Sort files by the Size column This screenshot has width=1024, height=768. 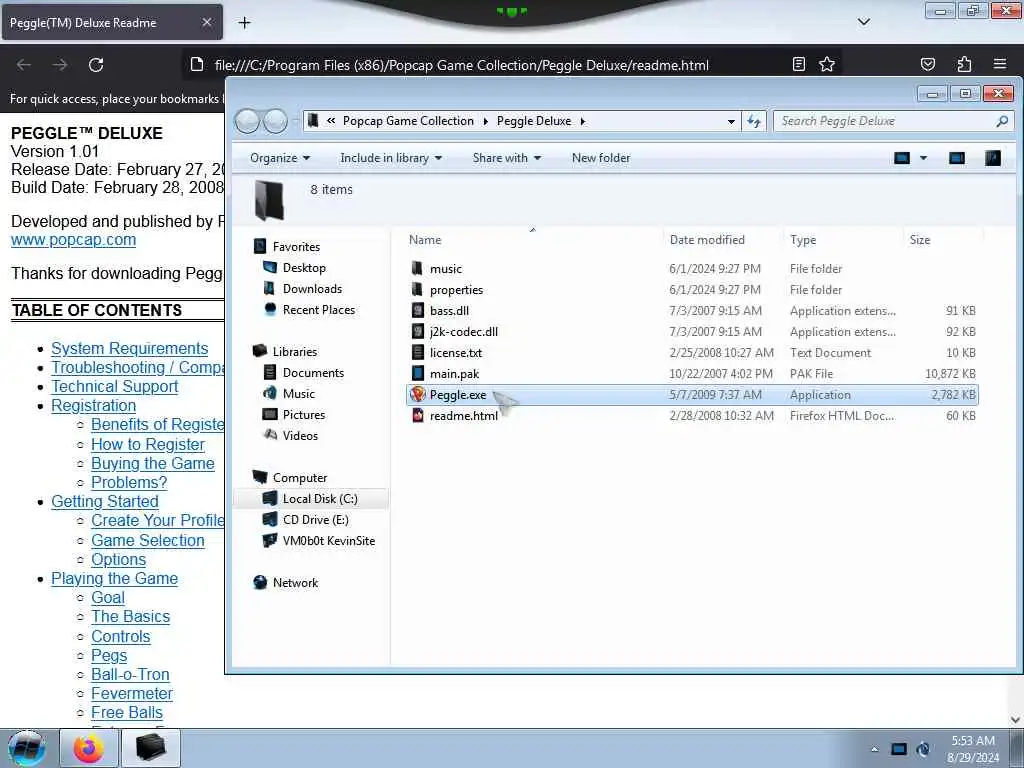pos(920,240)
